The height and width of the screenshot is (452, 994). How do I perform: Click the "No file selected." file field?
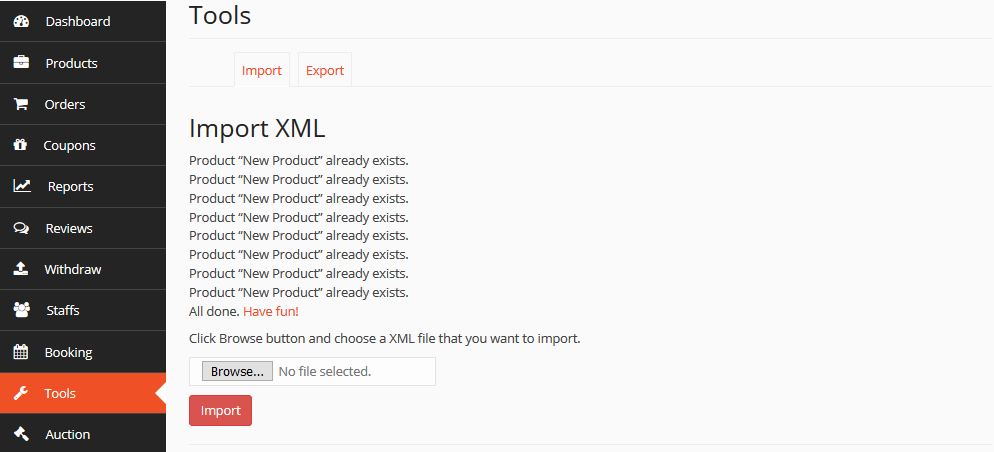(x=324, y=371)
